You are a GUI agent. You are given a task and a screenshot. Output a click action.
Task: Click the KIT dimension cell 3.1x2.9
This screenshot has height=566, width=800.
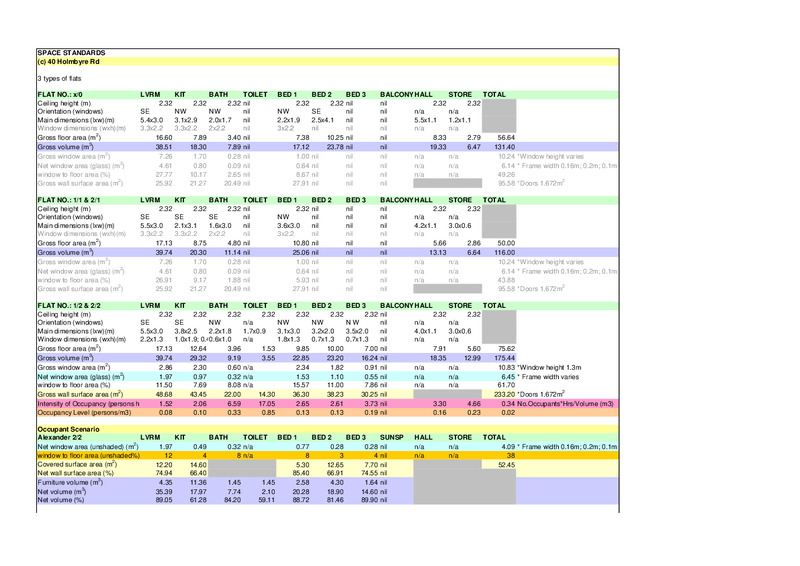tap(186, 120)
